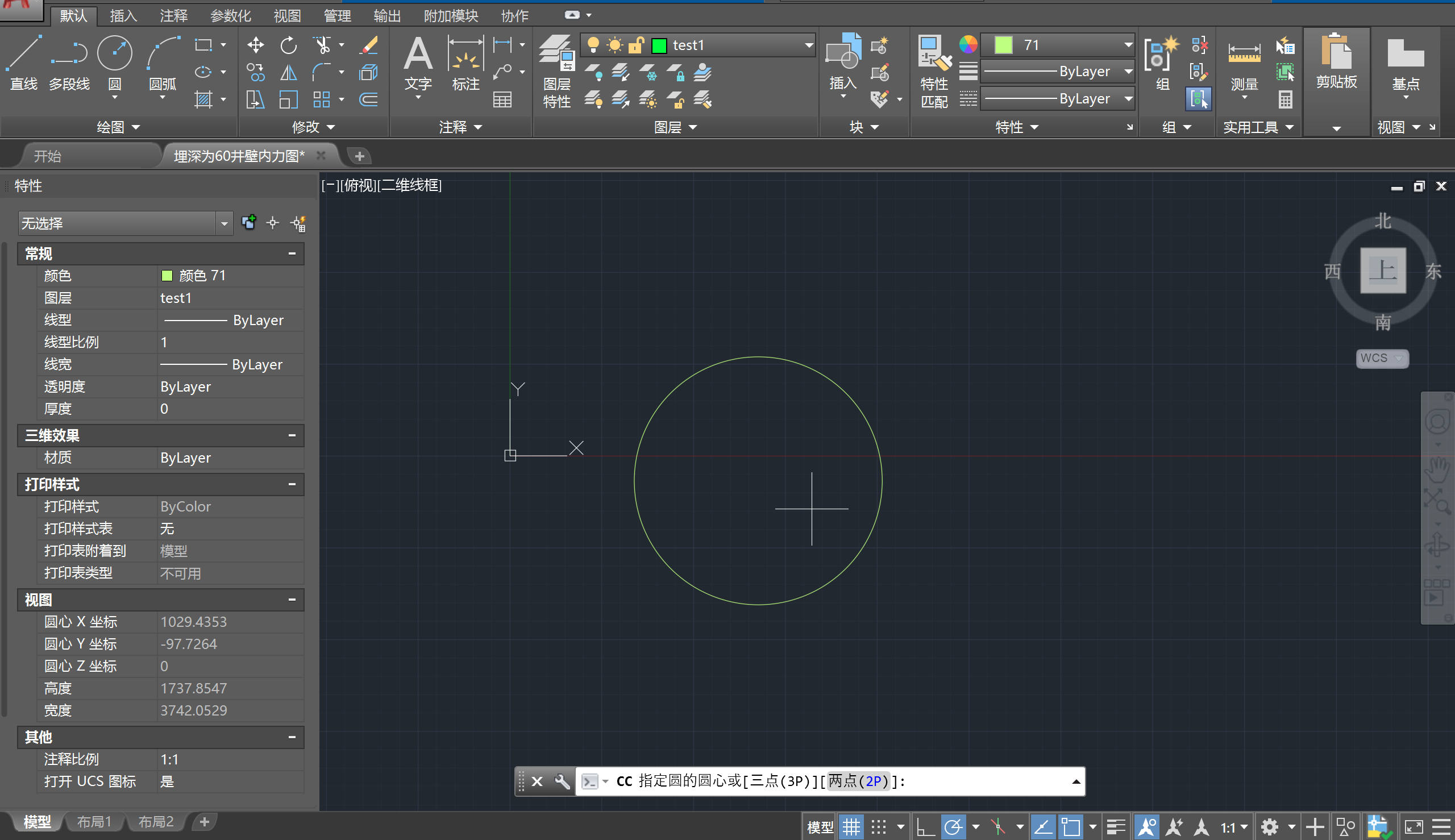The width and height of the screenshot is (1455, 840).
Task: Toggle the grid display in status bar
Action: [851, 826]
